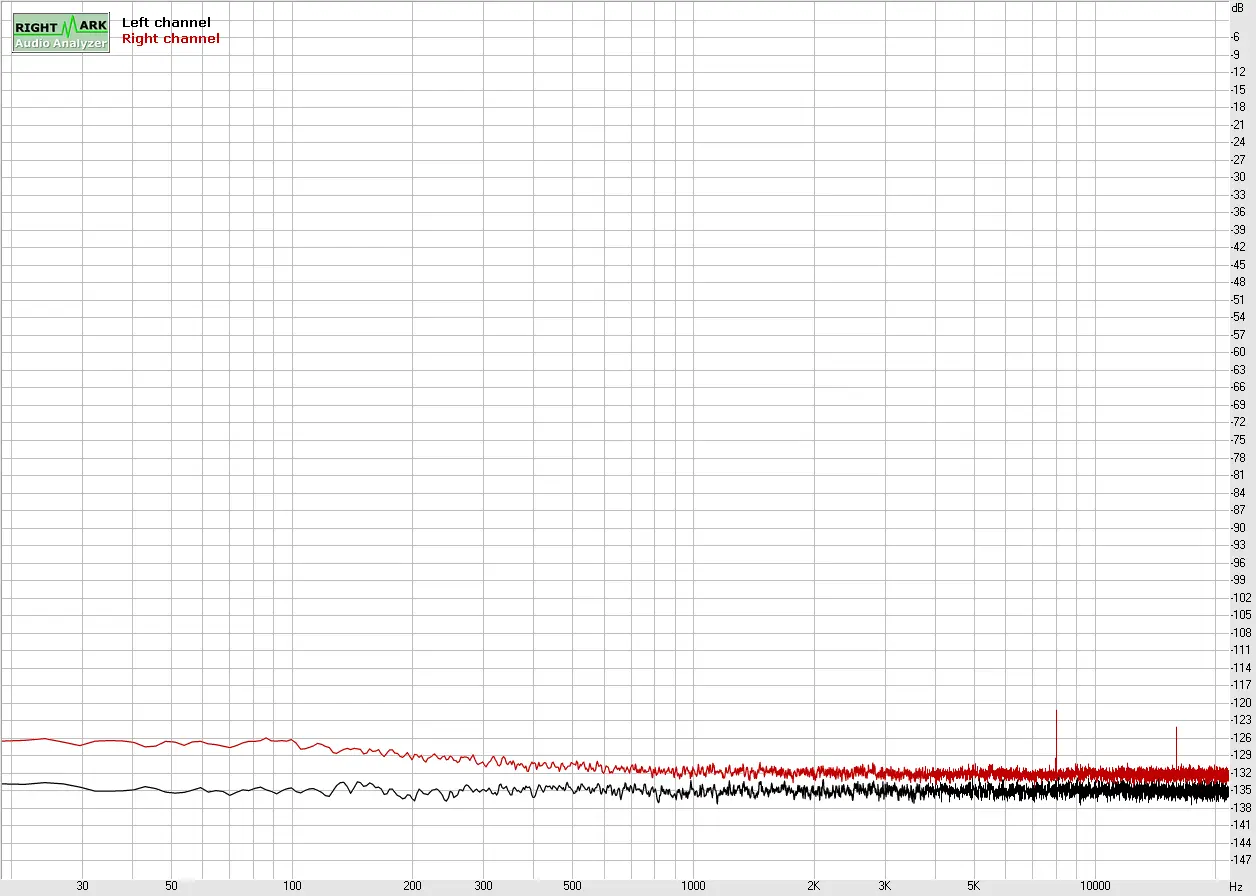
Task: Click the 500 frequency axis label
Action: coord(572,886)
